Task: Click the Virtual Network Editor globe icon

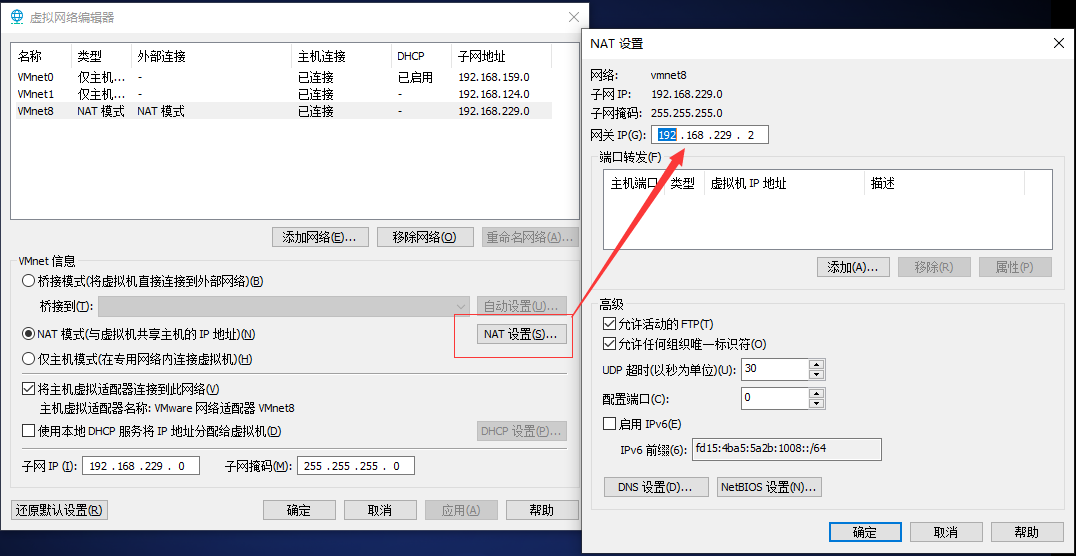Action: (16, 17)
